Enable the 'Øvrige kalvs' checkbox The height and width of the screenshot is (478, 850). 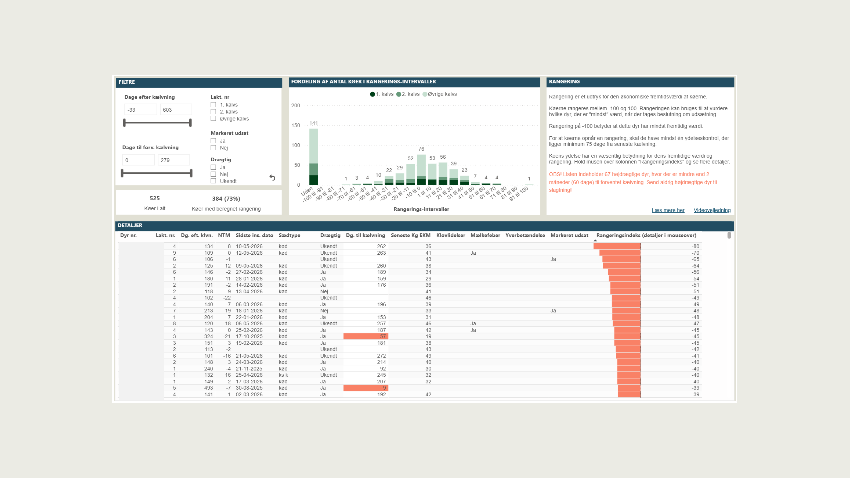coord(213,119)
